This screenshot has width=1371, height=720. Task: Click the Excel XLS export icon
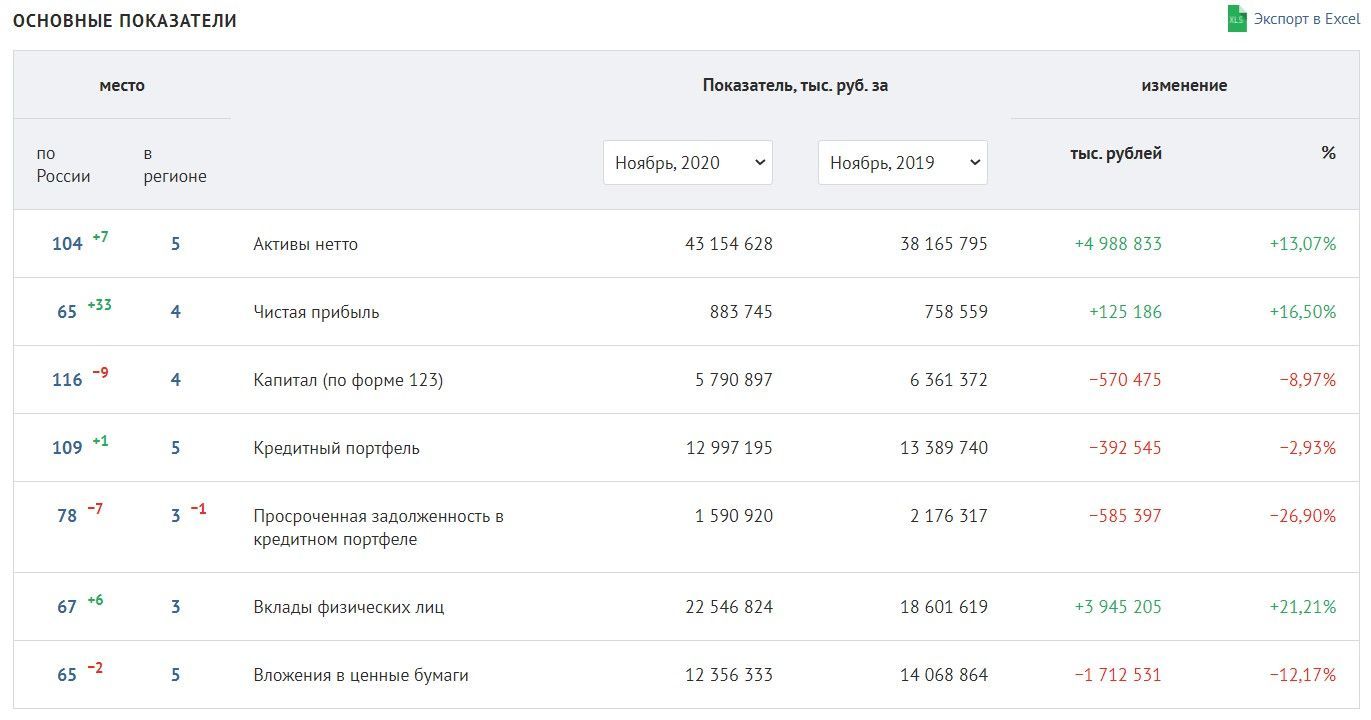(x=1237, y=19)
